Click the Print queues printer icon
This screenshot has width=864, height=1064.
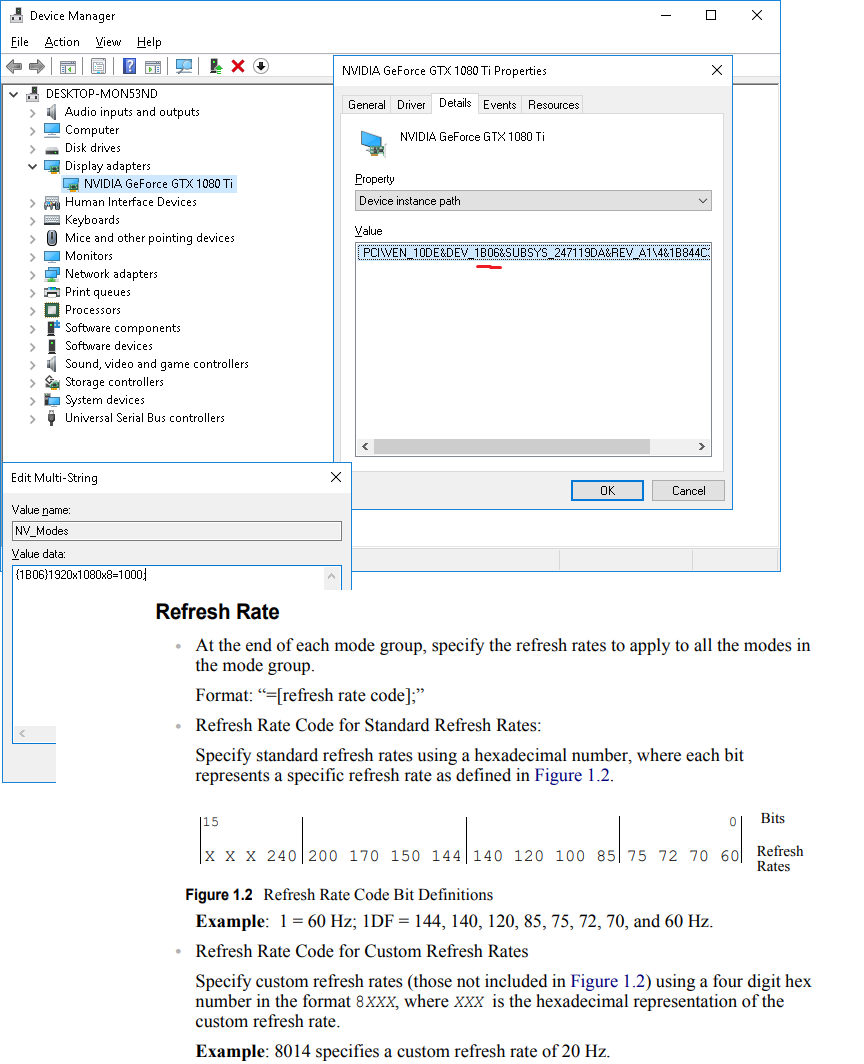52,292
